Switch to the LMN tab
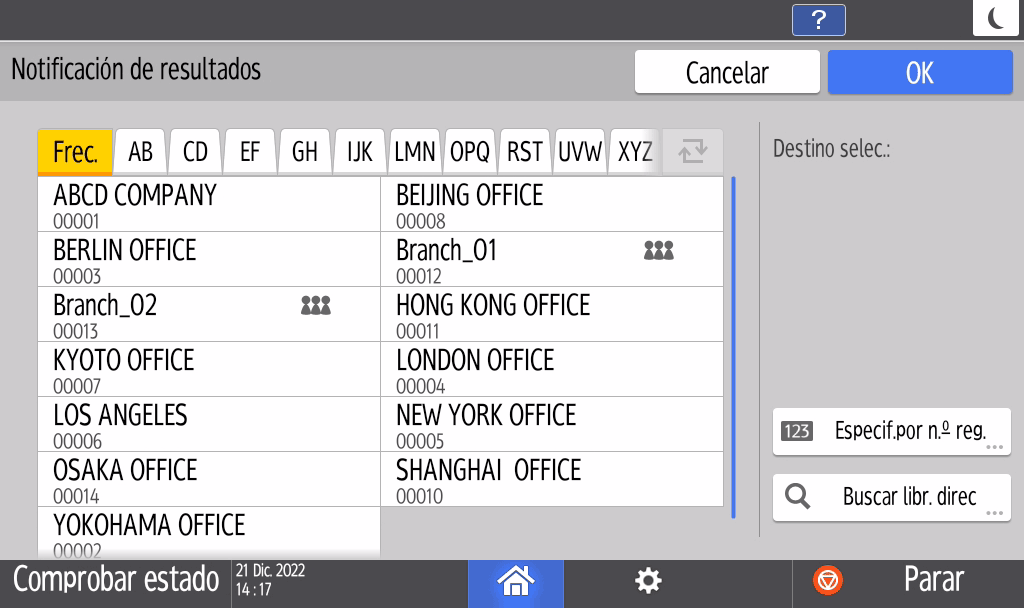The width and height of the screenshot is (1024, 608). [x=415, y=152]
